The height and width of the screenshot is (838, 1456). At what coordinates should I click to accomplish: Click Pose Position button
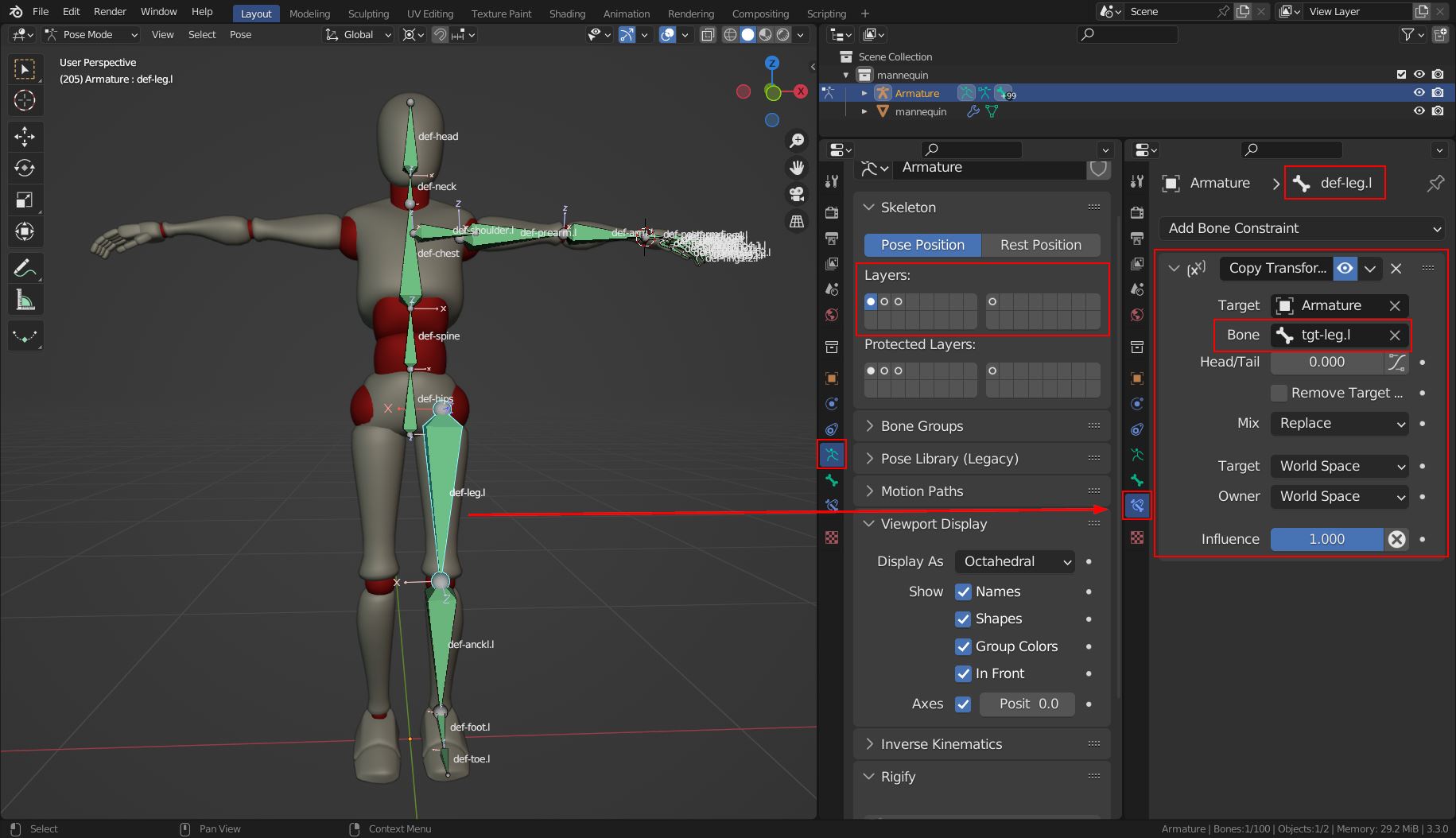click(922, 245)
